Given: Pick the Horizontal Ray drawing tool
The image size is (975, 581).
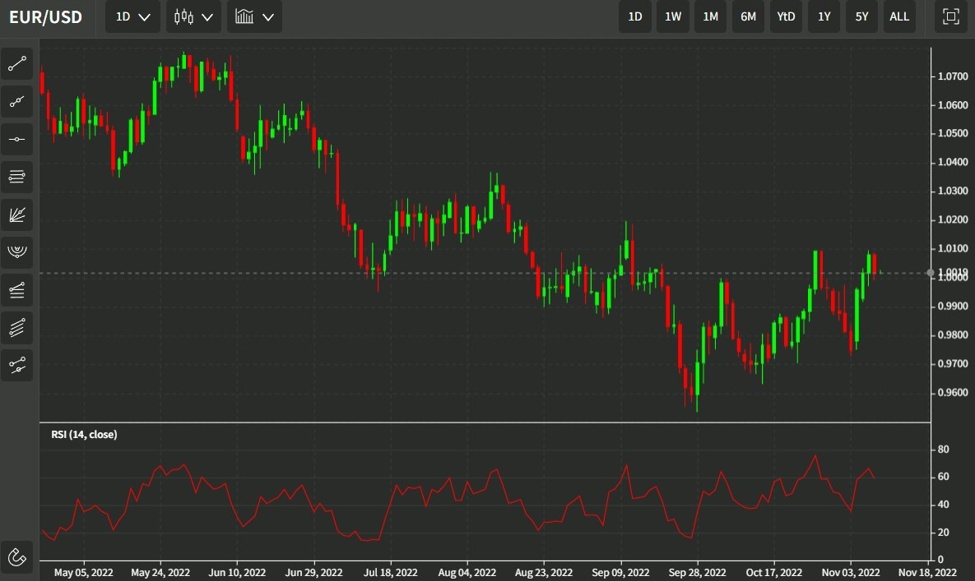Looking at the screenshot, I should point(16,139).
